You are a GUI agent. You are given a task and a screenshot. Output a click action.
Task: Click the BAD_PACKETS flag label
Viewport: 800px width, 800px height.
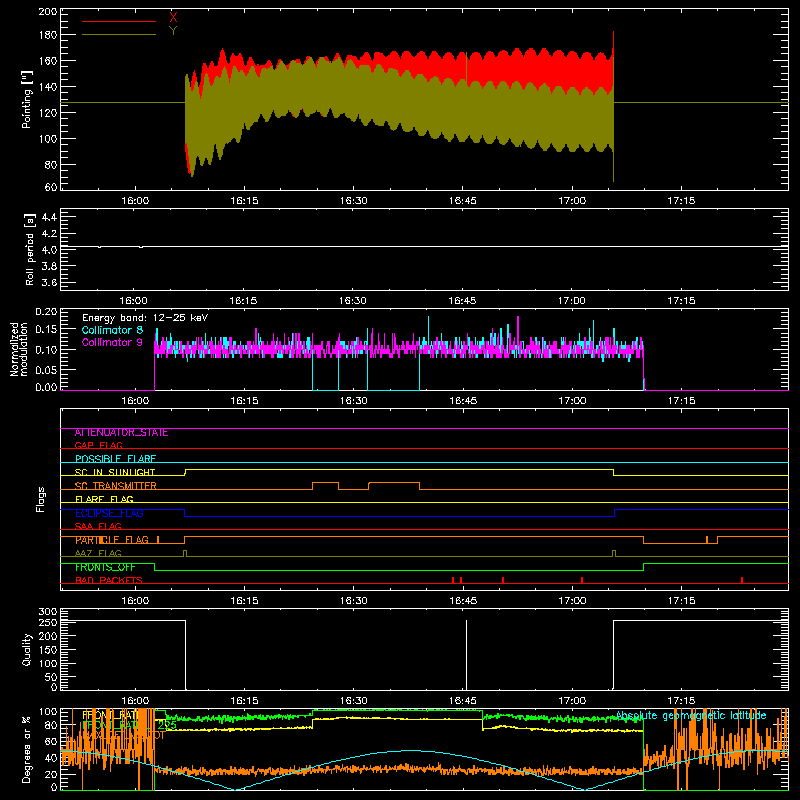pyautogui.click(x=109, y=580)
